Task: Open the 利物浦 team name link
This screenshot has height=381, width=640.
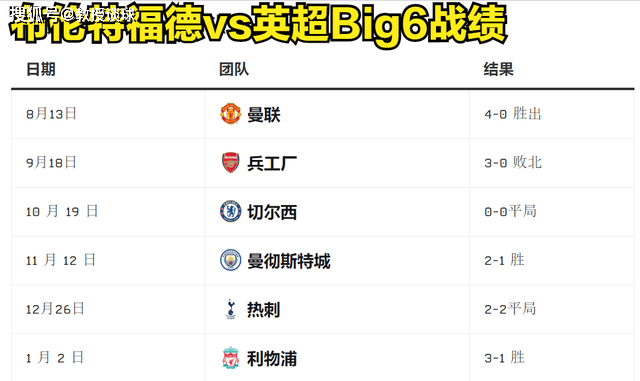Action: [x=272, y=359]
